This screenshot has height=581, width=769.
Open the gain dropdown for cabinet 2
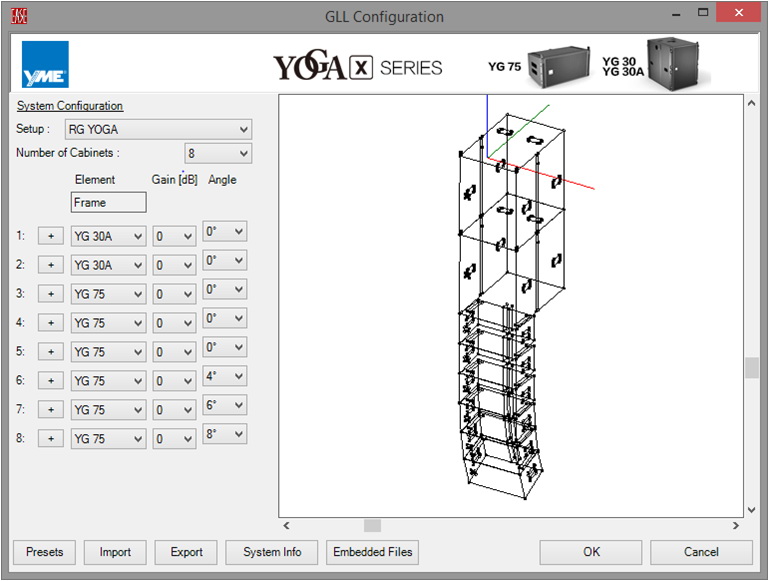coord(173,265)
